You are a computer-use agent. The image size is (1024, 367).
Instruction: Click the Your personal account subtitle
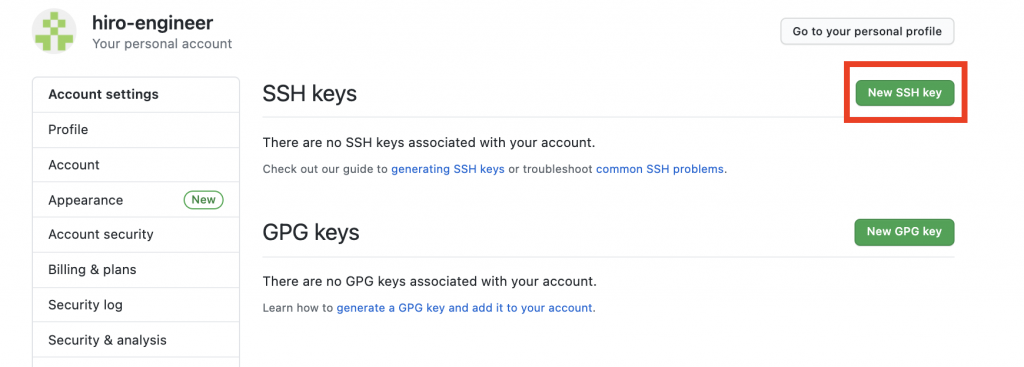point(162,44)
